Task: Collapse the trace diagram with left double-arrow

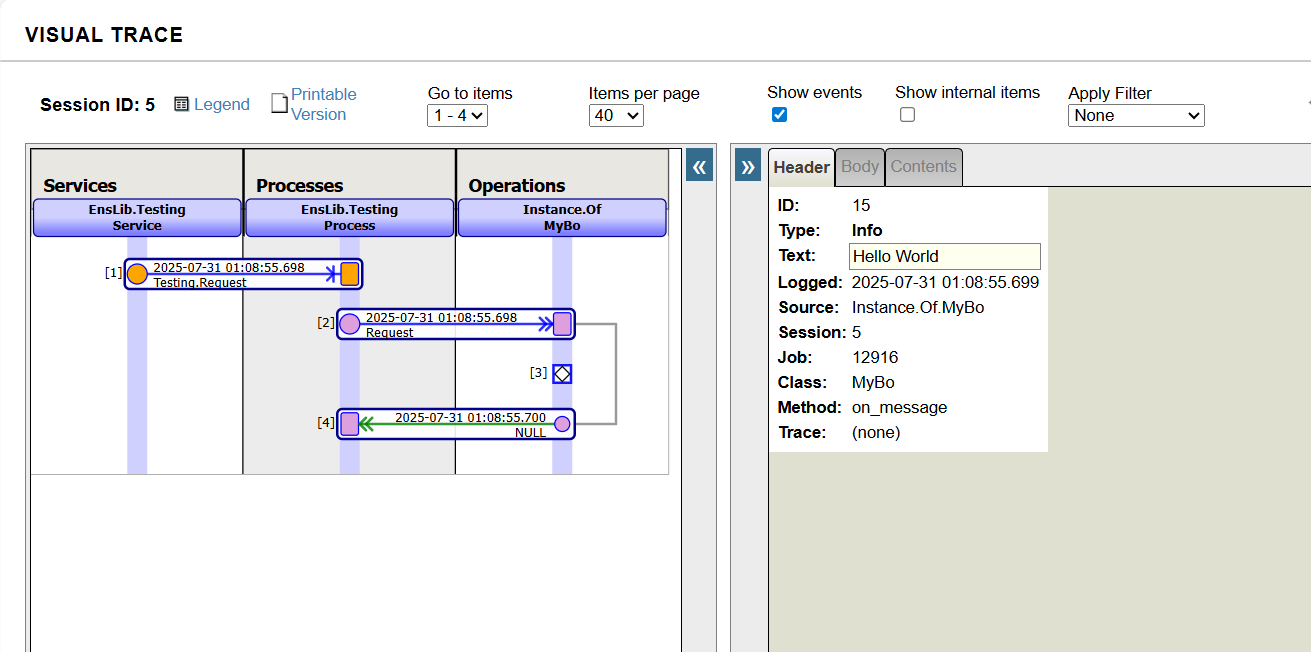Action: coord(700,166)
